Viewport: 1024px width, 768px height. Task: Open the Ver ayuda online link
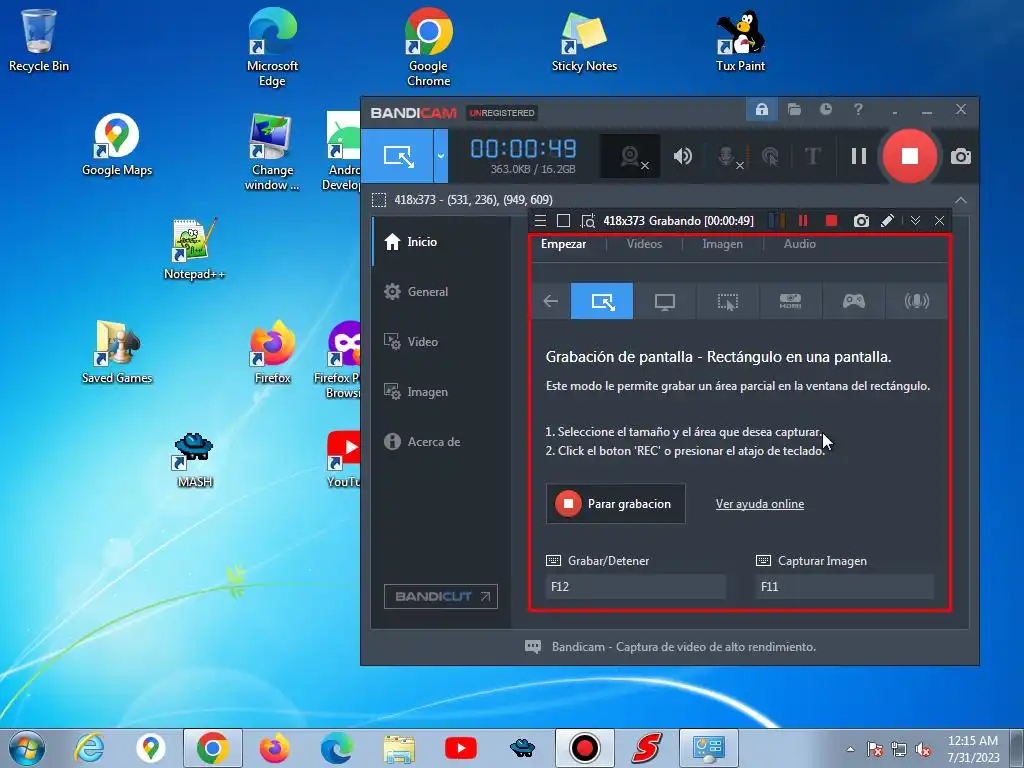click(x=760, y=504)
